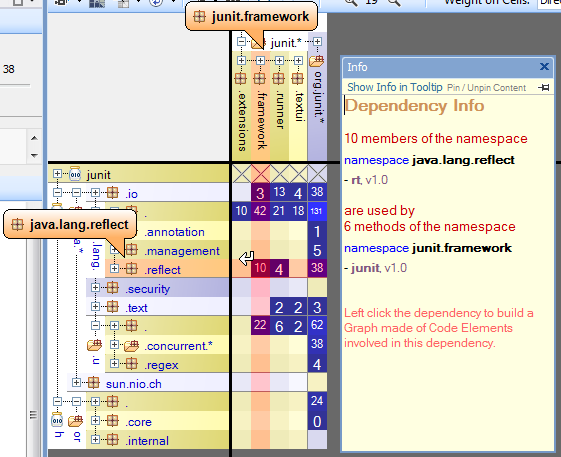This screenshot has width=561, height=457.
Task: Expand the .concurrent.* row
Action: click(x=114, y=345)
